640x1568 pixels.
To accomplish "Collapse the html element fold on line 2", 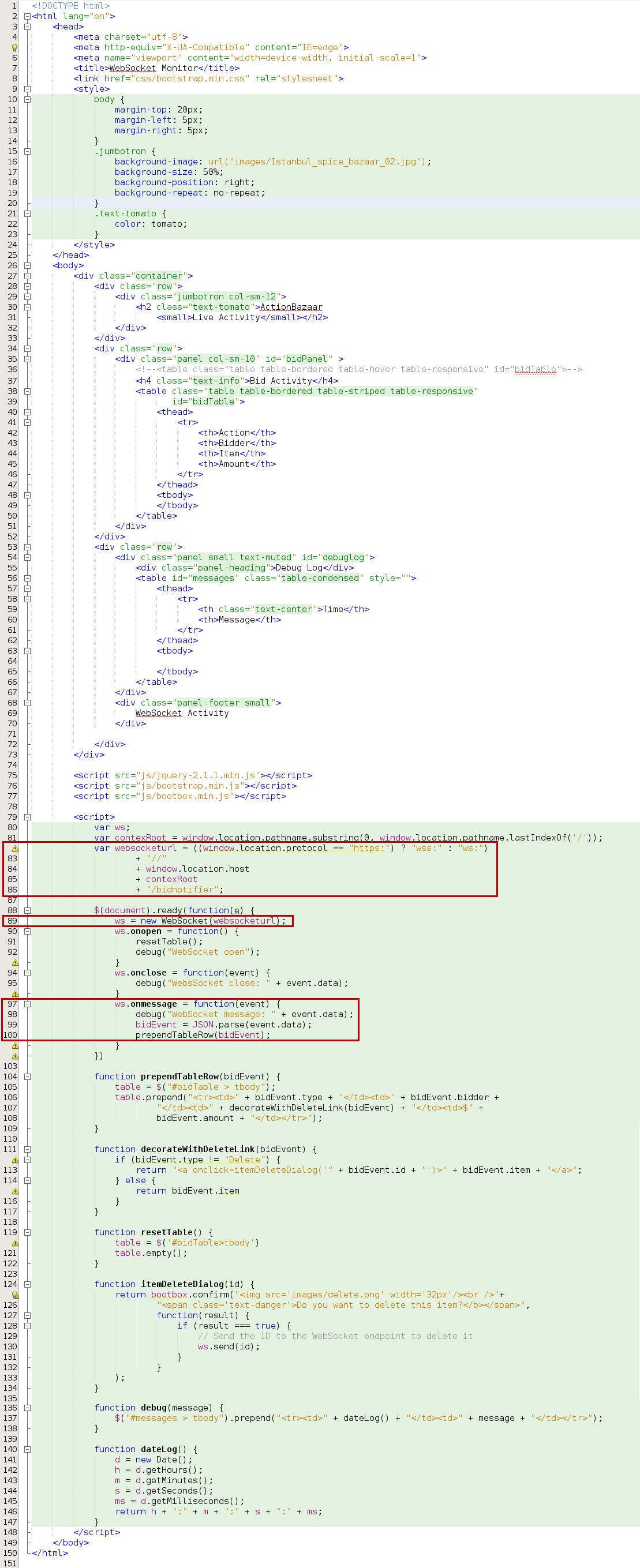I will (x=27, y=16).
